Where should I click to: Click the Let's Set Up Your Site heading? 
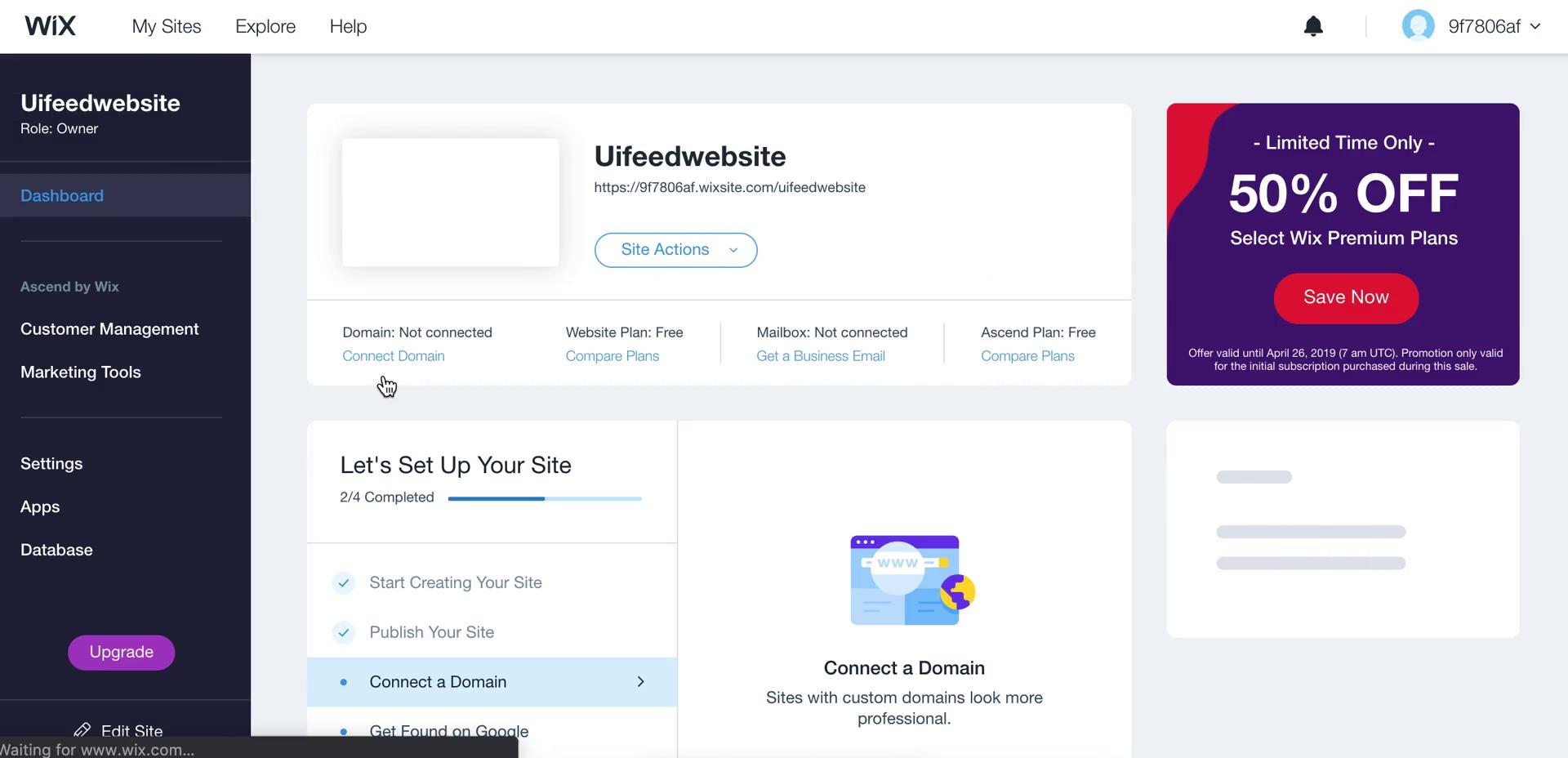point(456,466)
